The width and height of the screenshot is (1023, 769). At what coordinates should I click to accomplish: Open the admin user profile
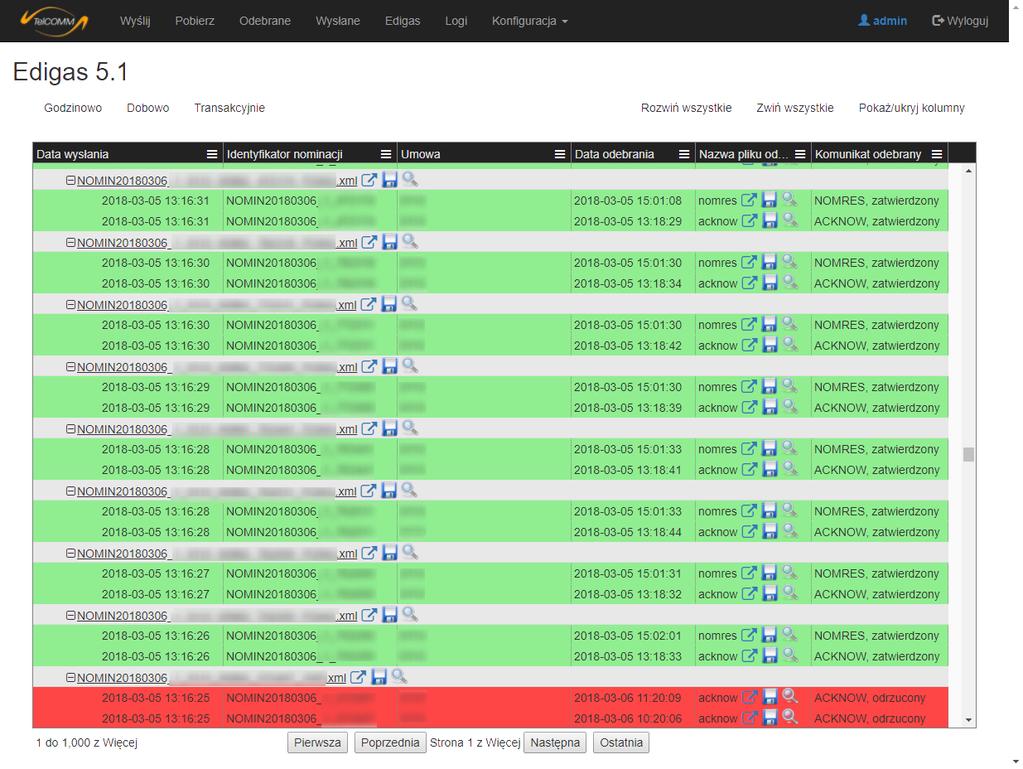(x=882, y=21)
